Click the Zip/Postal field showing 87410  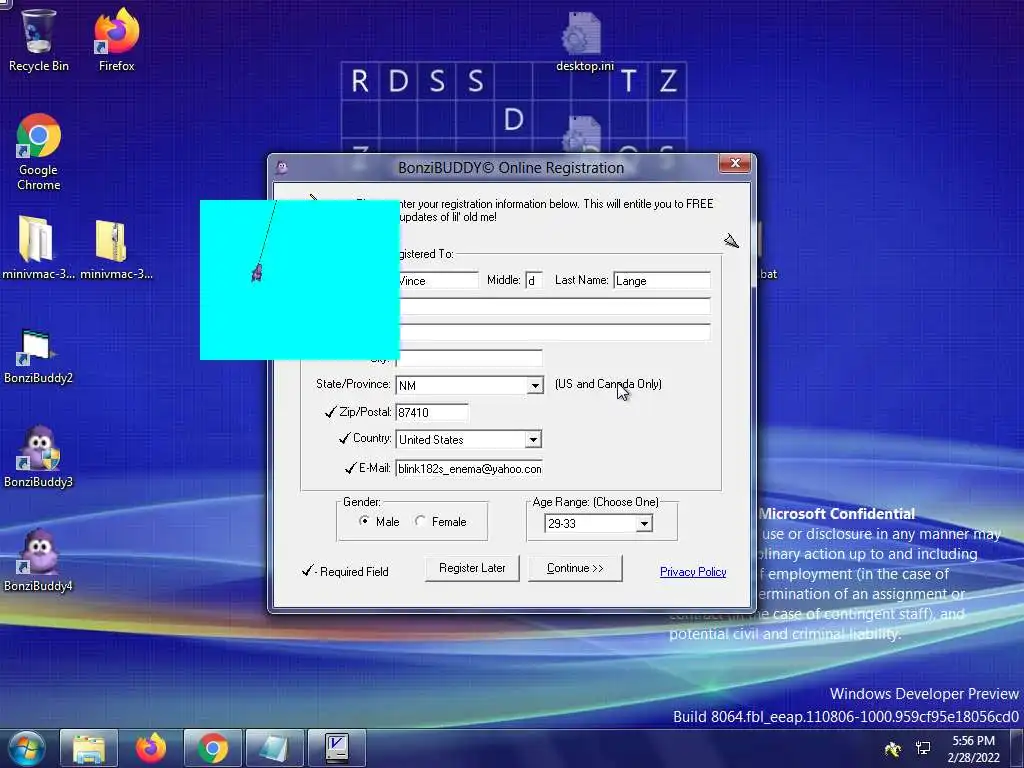coord(432,412)
